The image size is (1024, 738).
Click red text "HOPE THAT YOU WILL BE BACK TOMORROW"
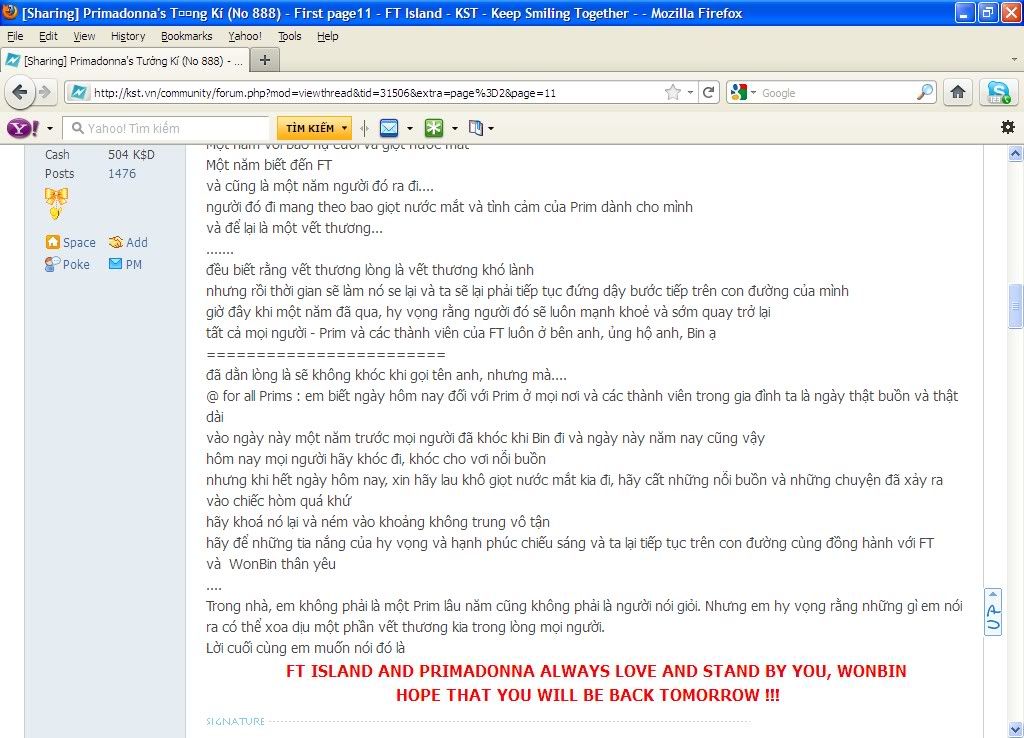588,695
